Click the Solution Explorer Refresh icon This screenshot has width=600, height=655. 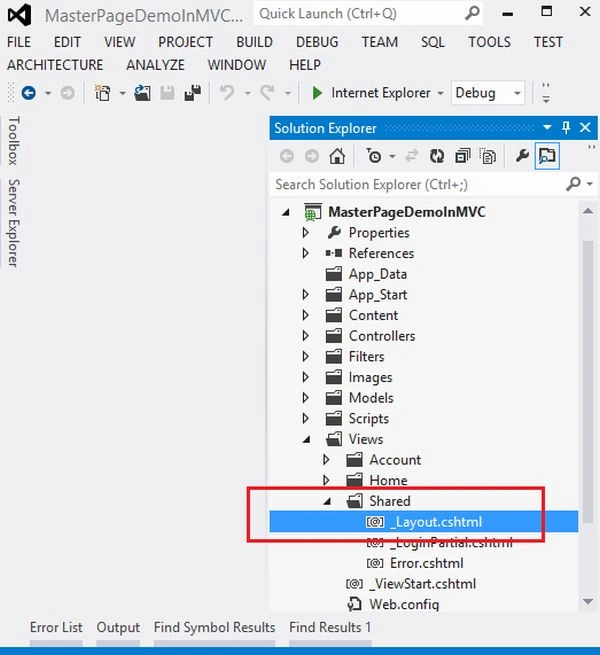pyautogui.click(x=437, y=156)
